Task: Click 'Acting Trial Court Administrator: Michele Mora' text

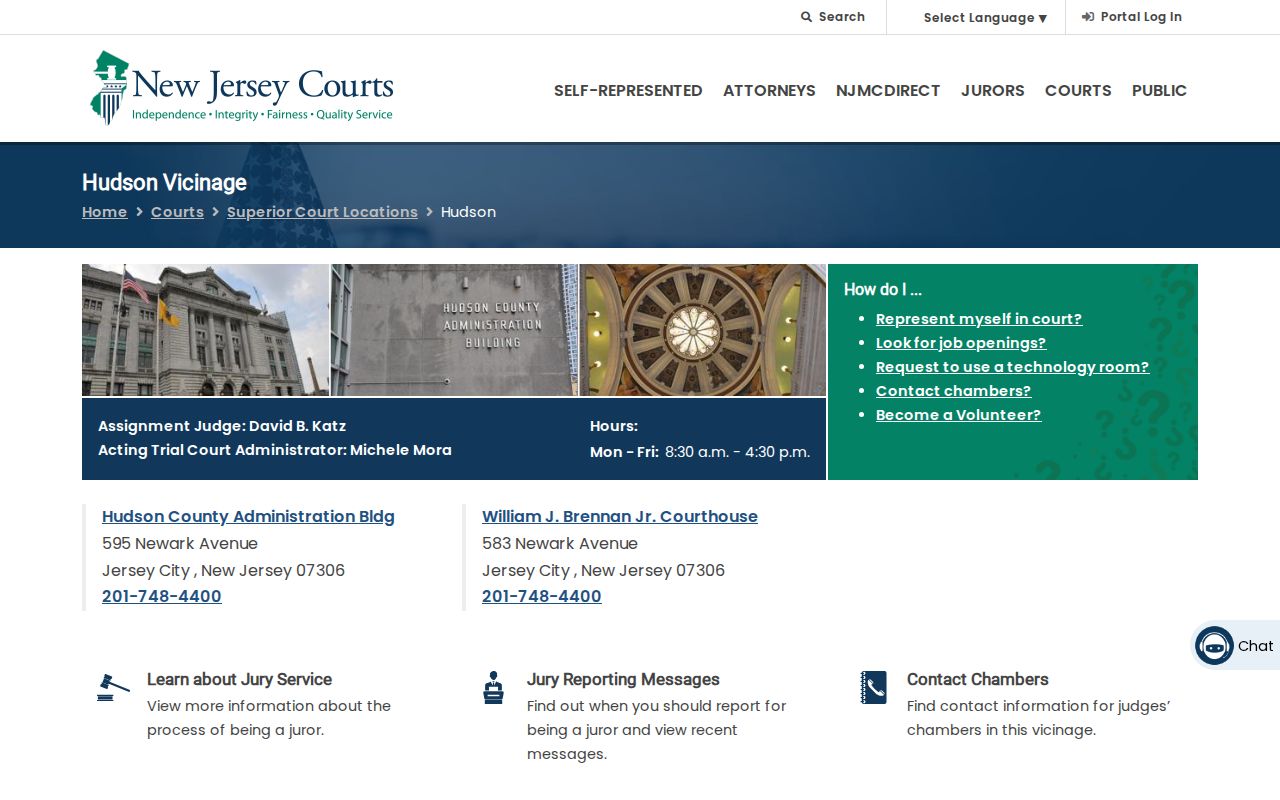Action: [x=275, y=450]
